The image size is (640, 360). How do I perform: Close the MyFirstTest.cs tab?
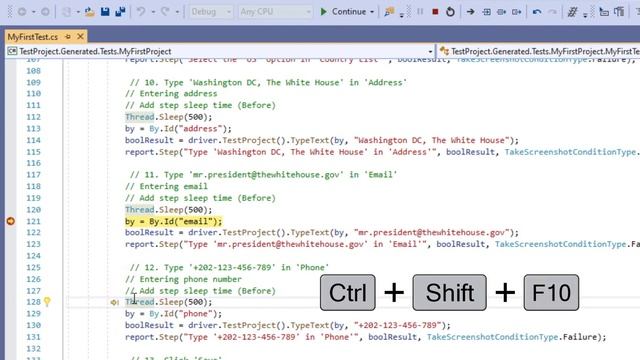point(80,37)
